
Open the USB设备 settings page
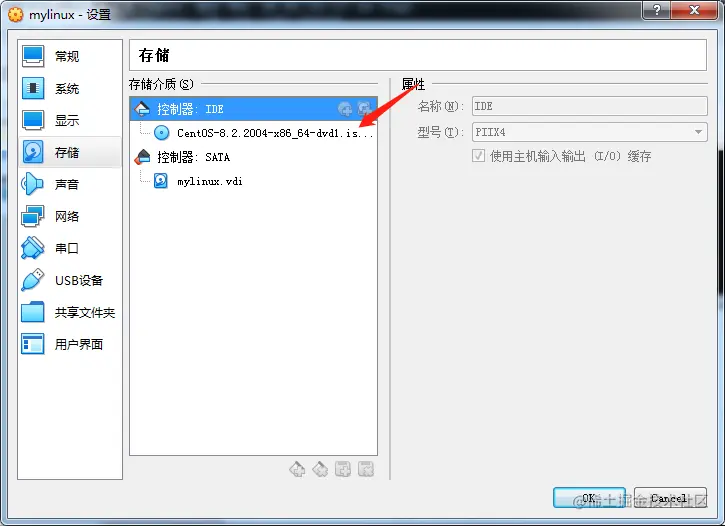pyautogui.click(x=70, y=280)
